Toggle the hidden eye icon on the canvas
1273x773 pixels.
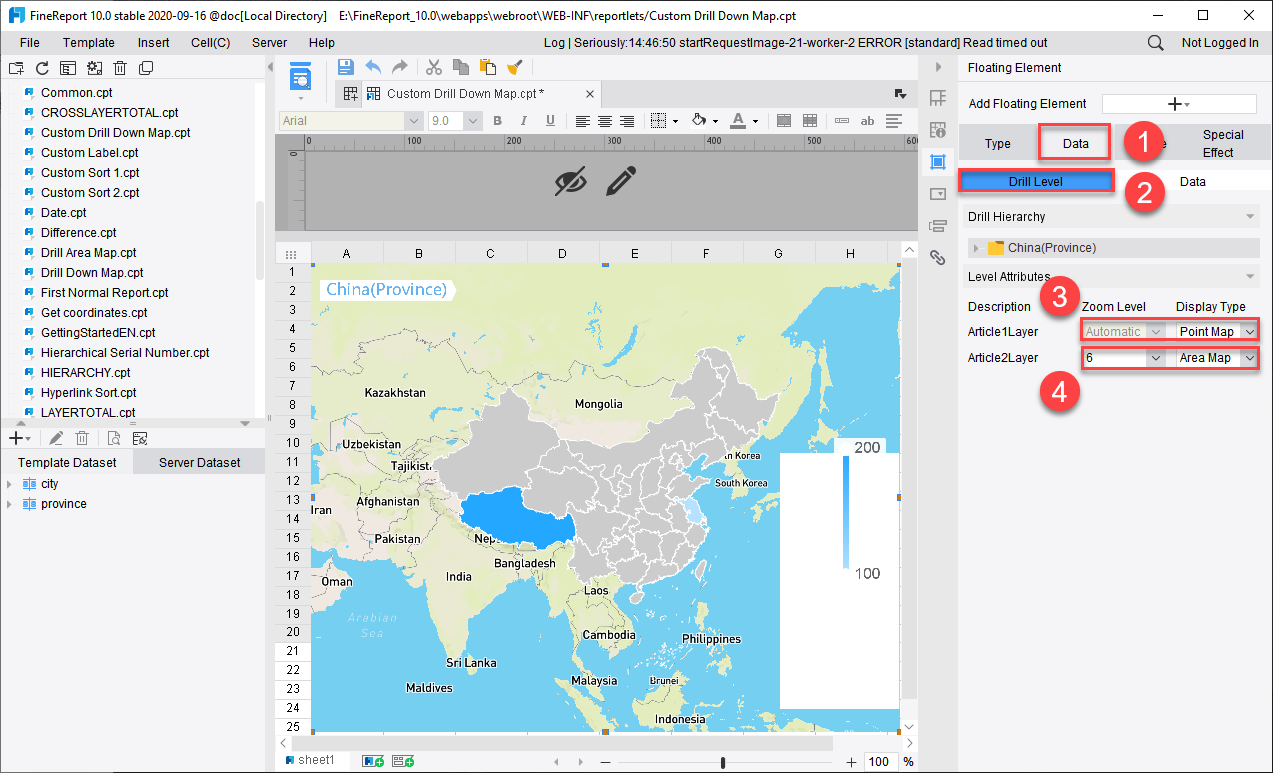point(571,181)
